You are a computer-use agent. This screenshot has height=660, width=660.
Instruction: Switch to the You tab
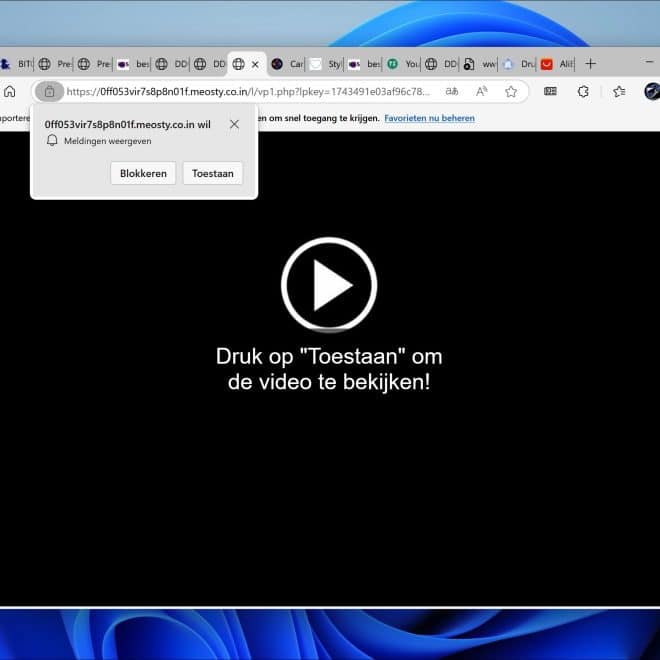(402, 64)
